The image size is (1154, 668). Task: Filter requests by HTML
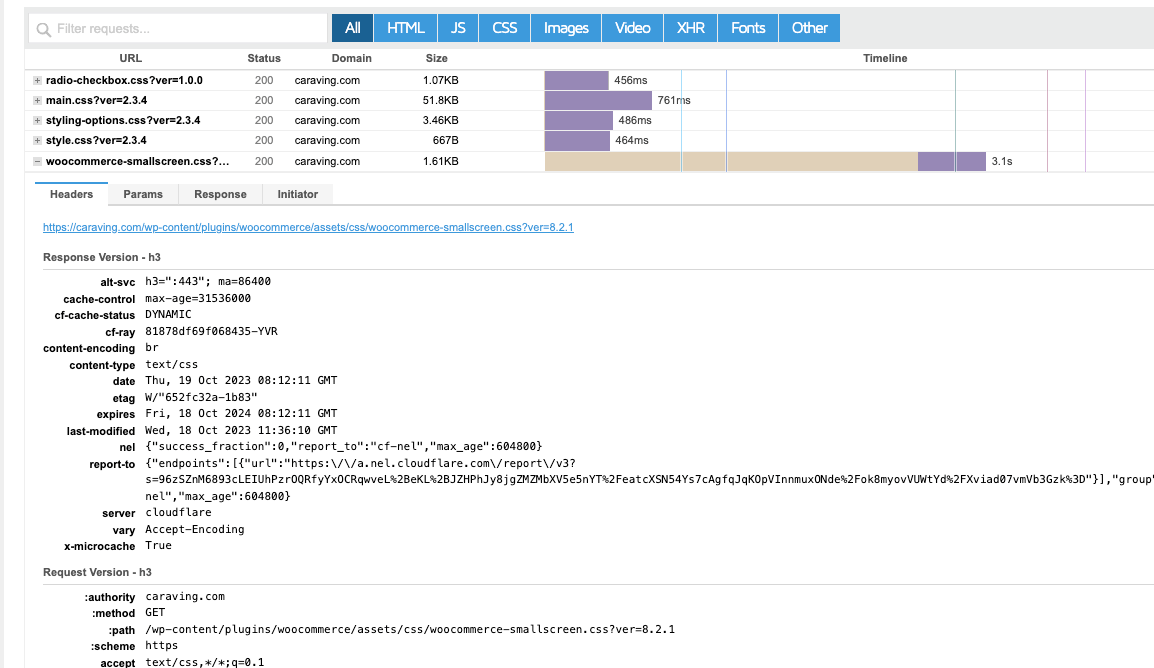coord(406,28)
